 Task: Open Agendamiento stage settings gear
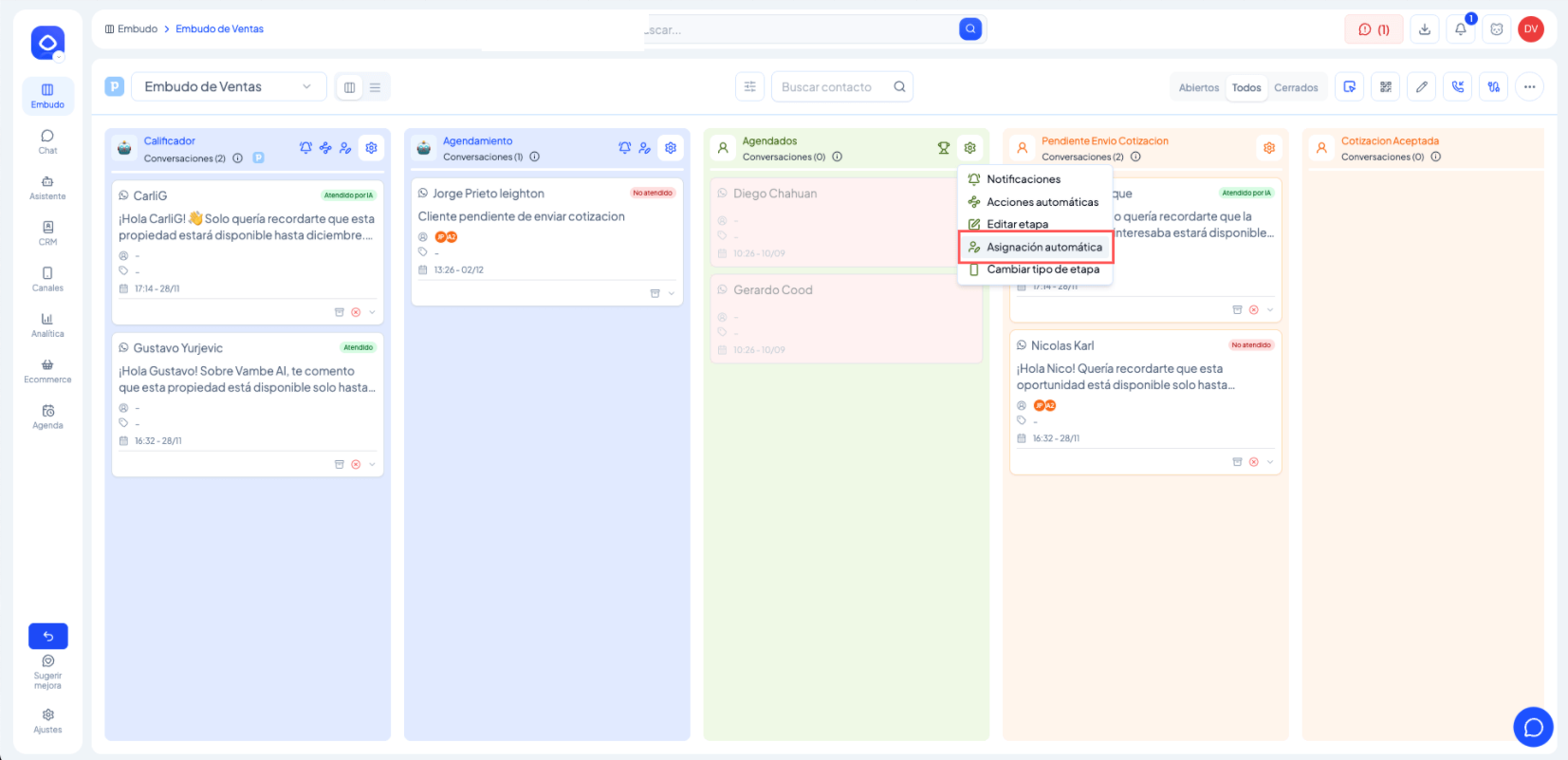671,148
